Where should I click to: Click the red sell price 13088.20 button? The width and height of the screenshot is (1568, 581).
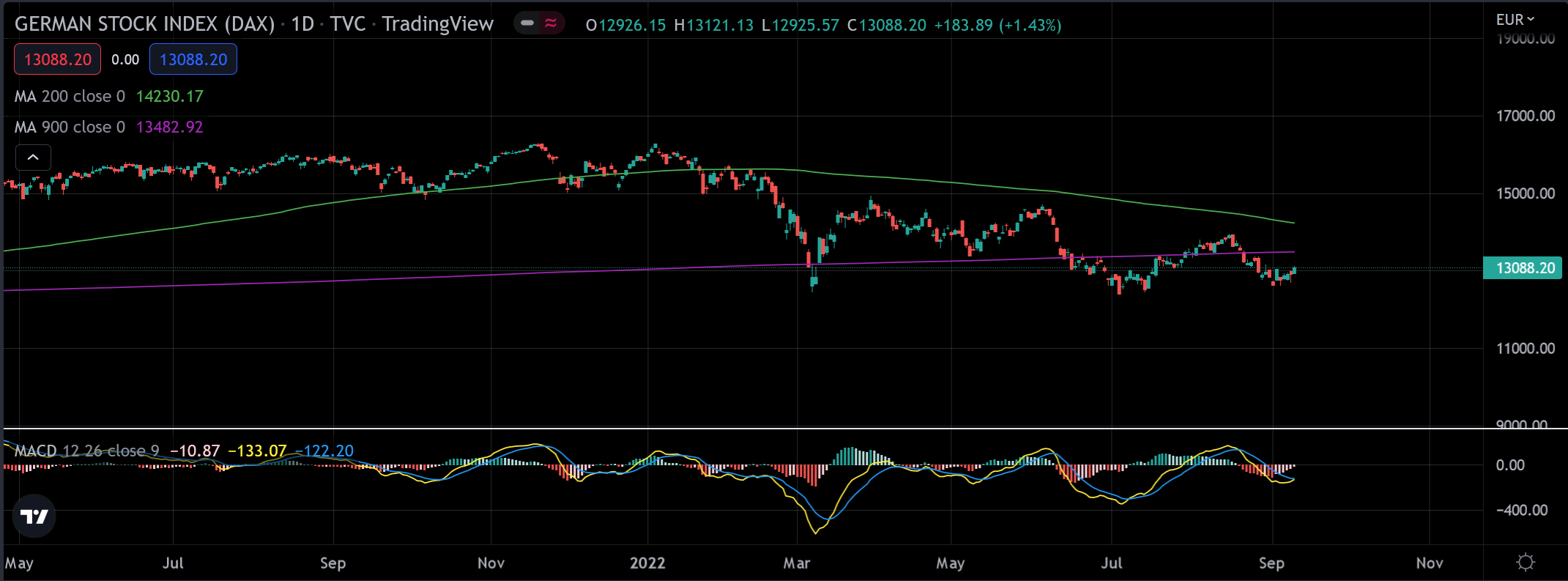[57, 59]
